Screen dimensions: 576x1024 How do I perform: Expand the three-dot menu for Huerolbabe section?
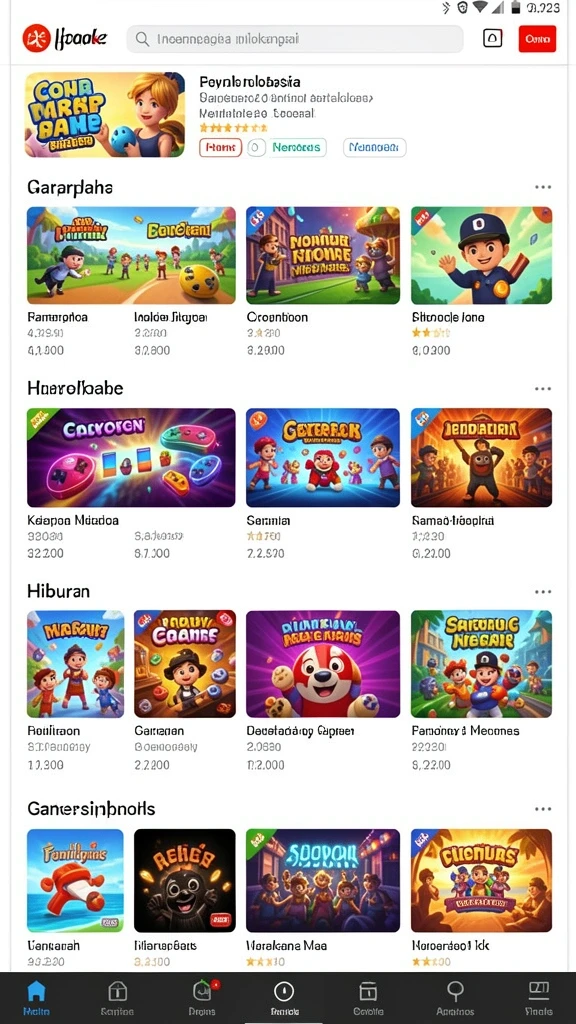543,389
